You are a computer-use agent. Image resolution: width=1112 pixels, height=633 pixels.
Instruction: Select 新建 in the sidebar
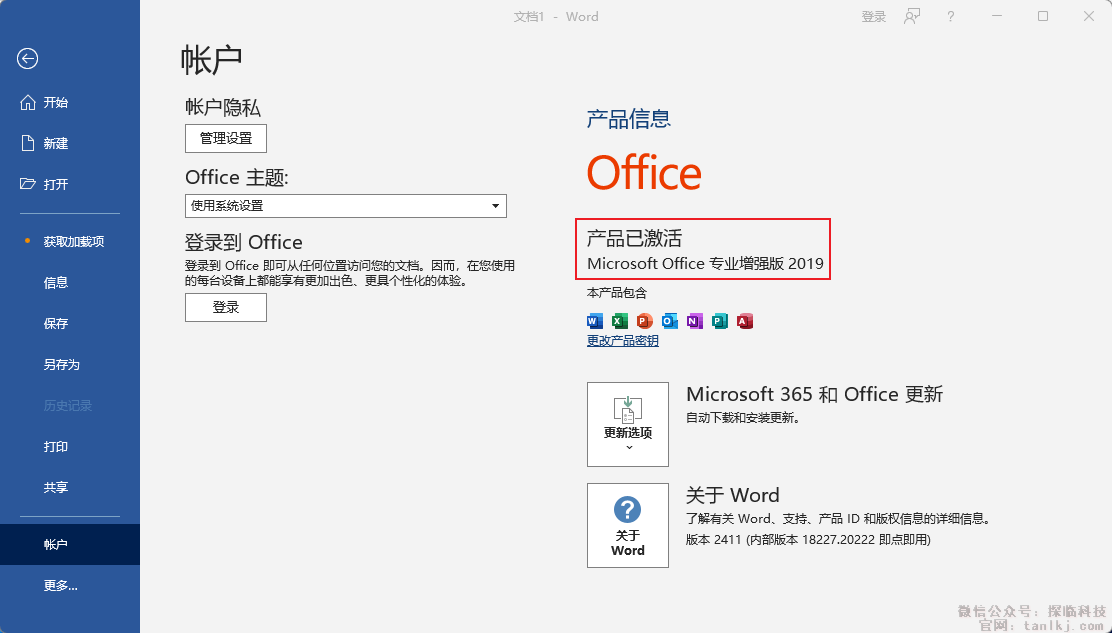click(70, 143)
